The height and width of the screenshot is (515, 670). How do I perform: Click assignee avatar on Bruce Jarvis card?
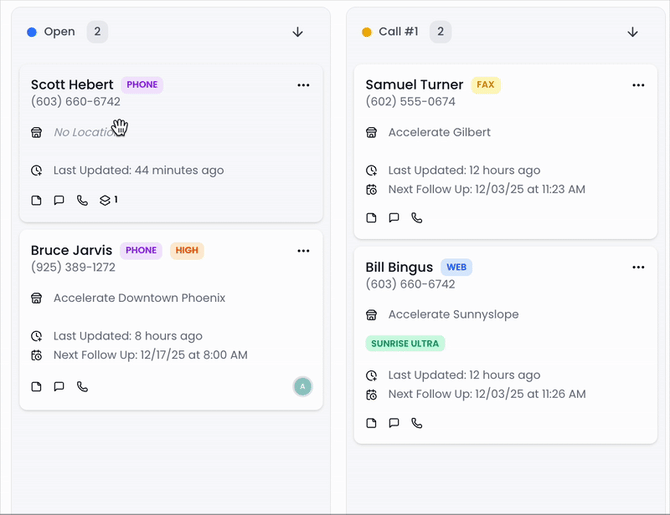click(x=302, y=387)
